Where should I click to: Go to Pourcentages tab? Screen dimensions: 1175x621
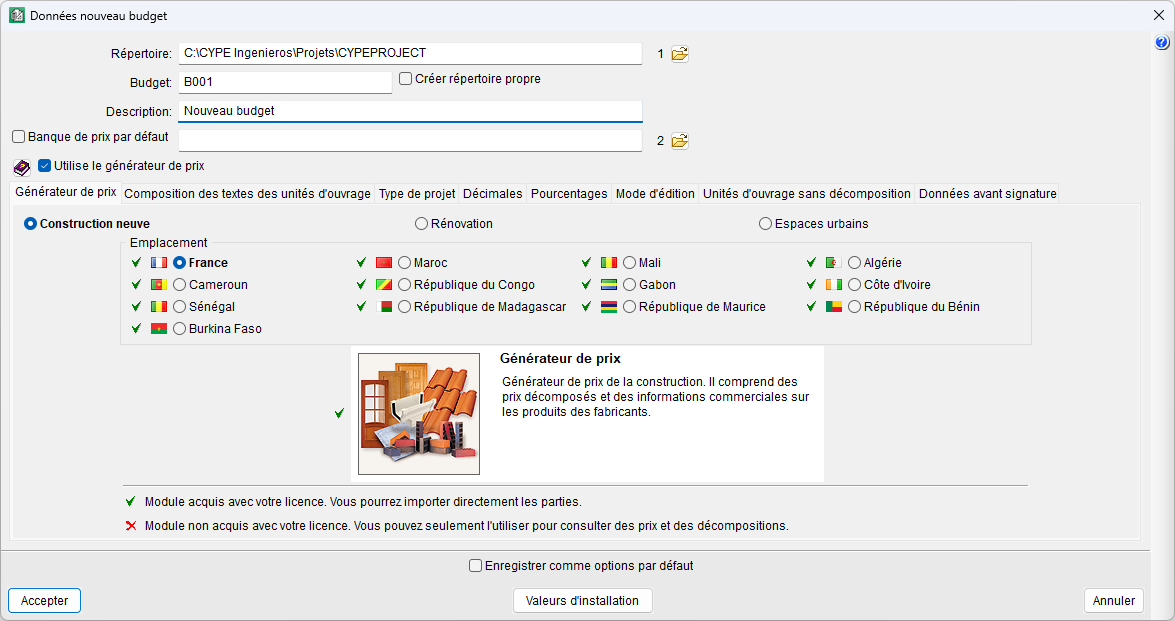[569, 193]
